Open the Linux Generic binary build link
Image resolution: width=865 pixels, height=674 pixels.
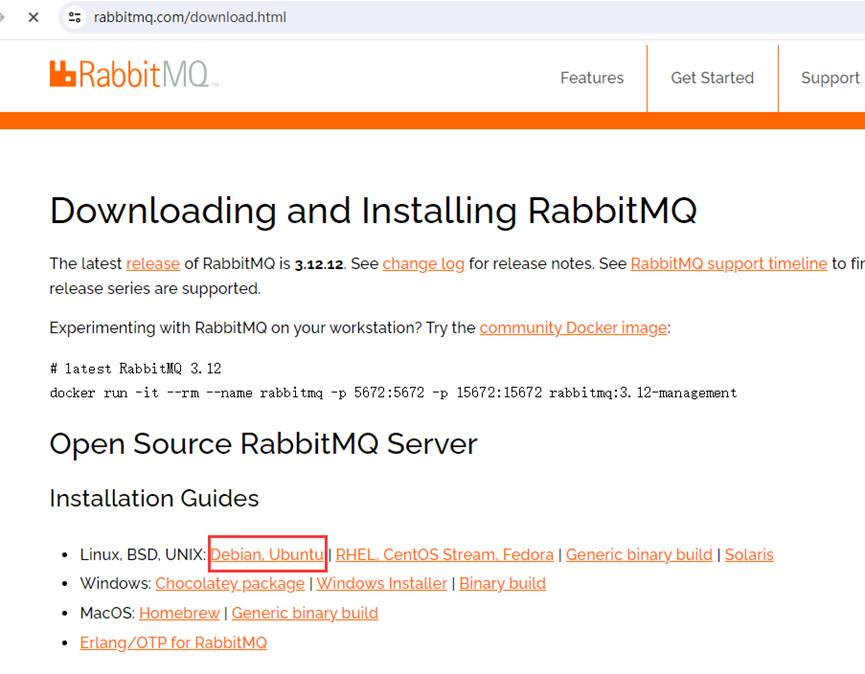click(639, 554)
